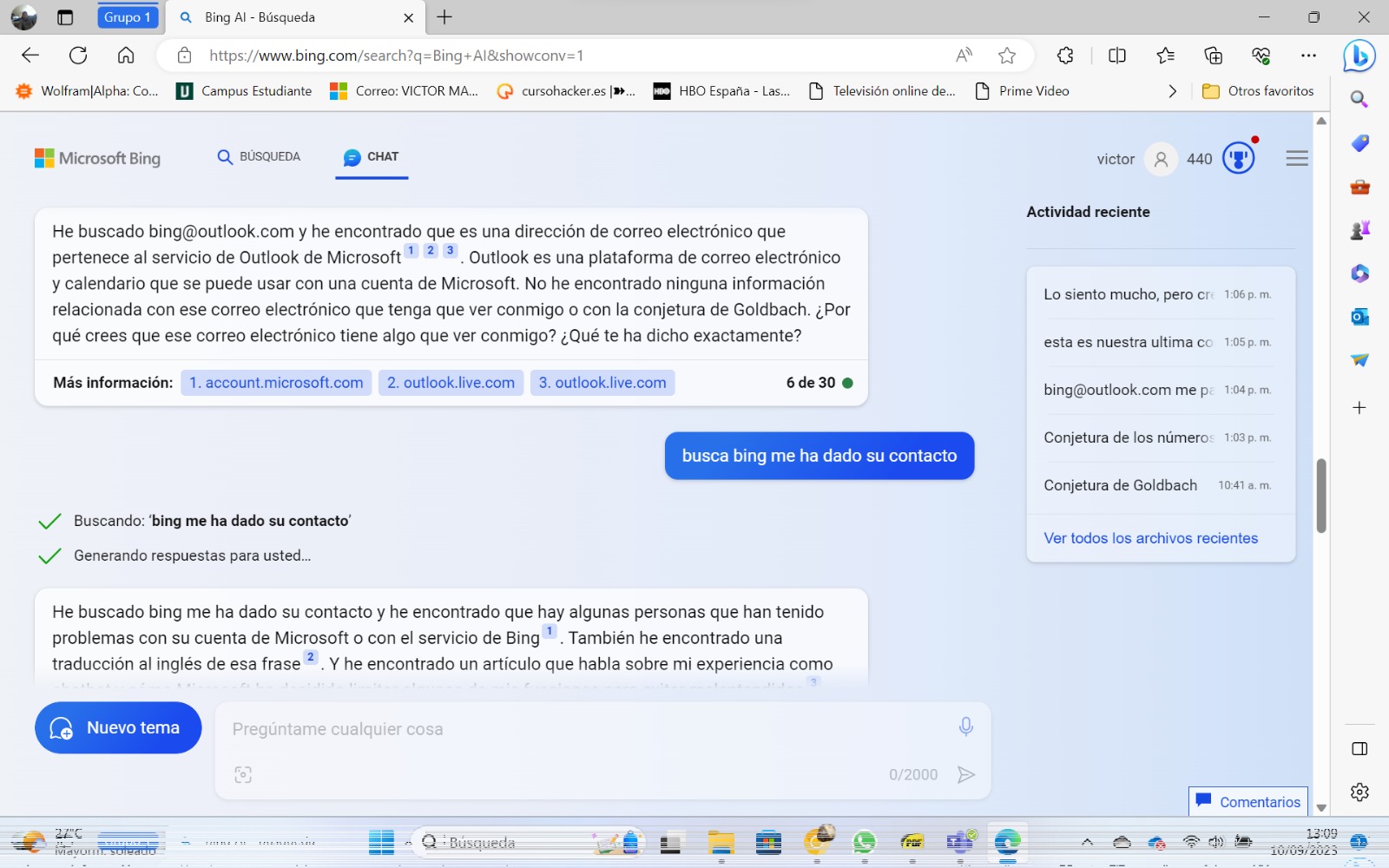Start voice input with microphone

(965, 727)
